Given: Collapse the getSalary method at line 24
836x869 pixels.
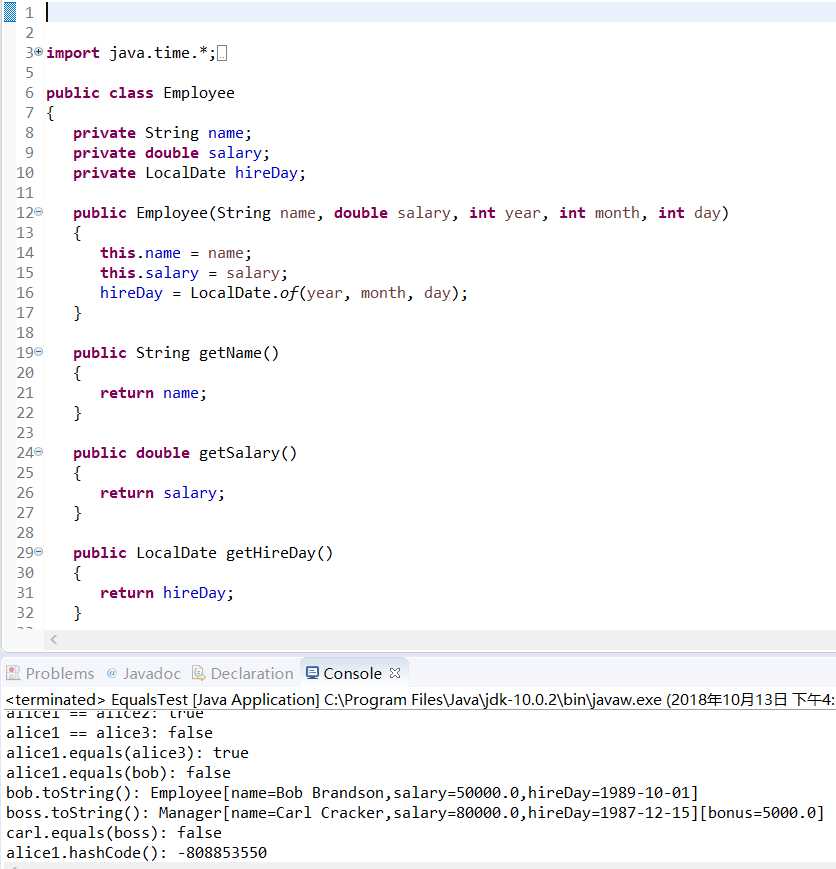Looking at the screenshot, I should 39,452.
